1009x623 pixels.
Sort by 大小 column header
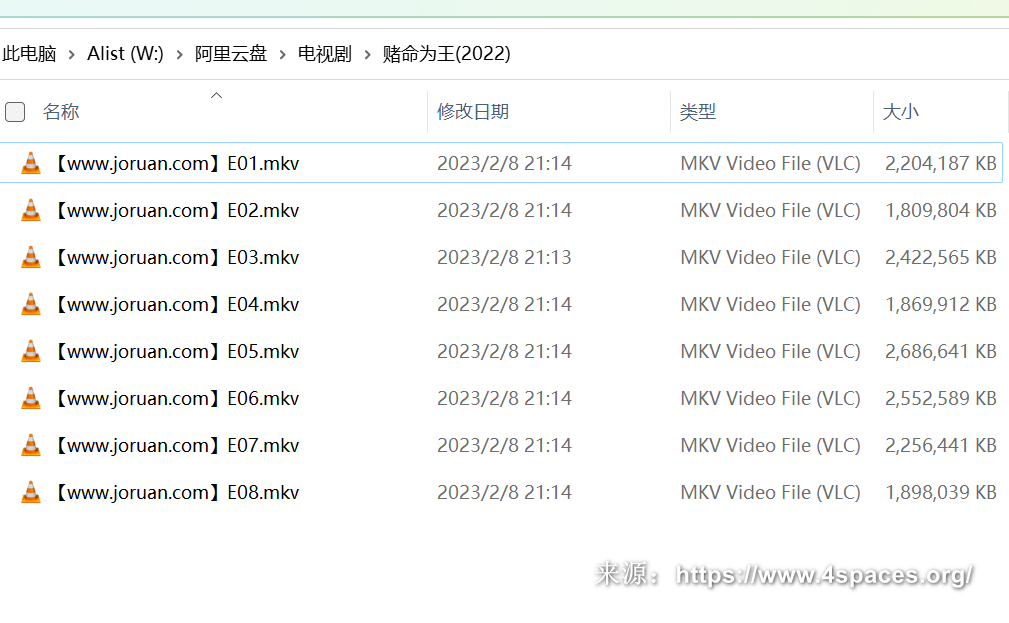pyautogui.click(x=900, y=112)
